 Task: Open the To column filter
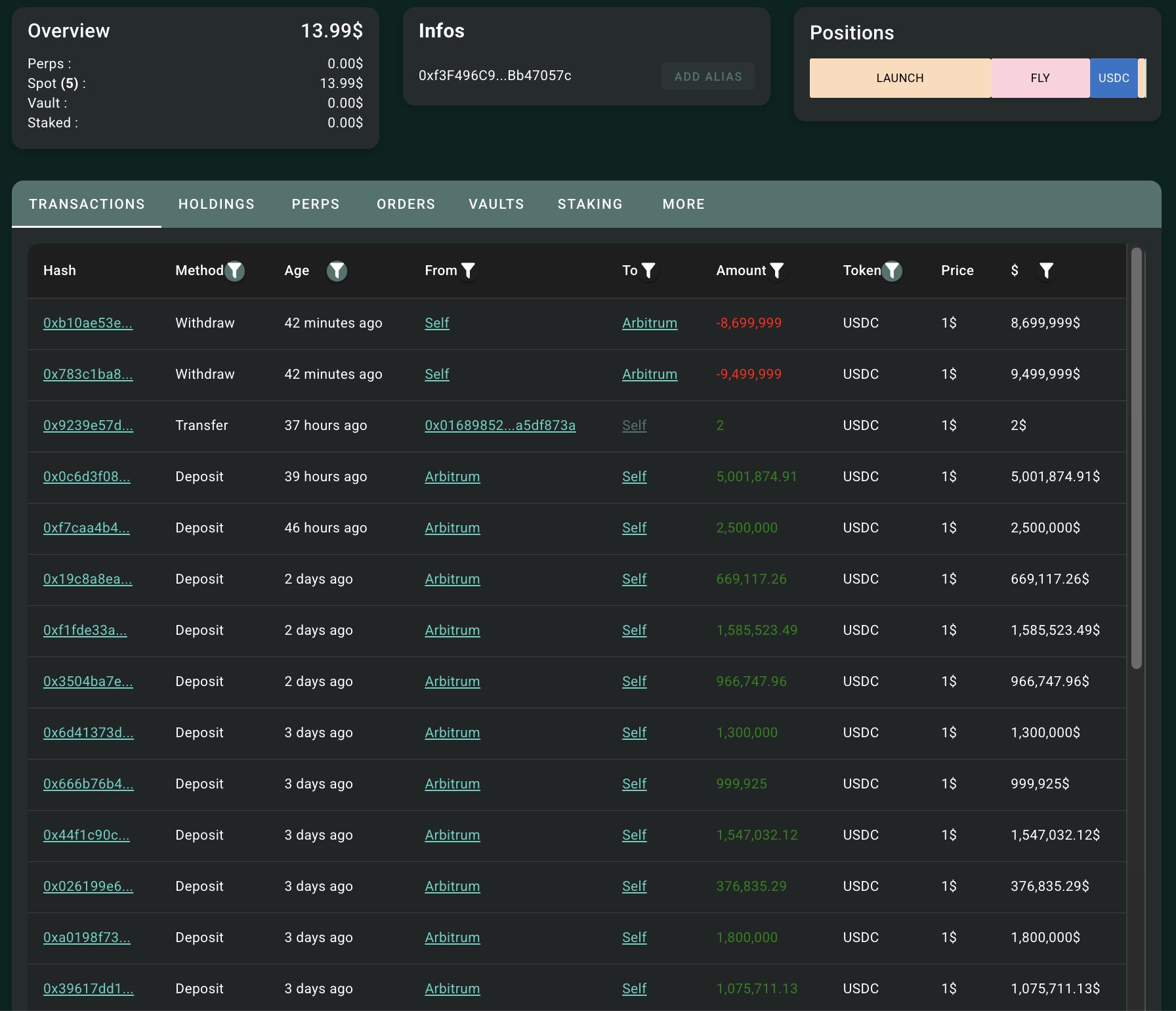(648, 270)
